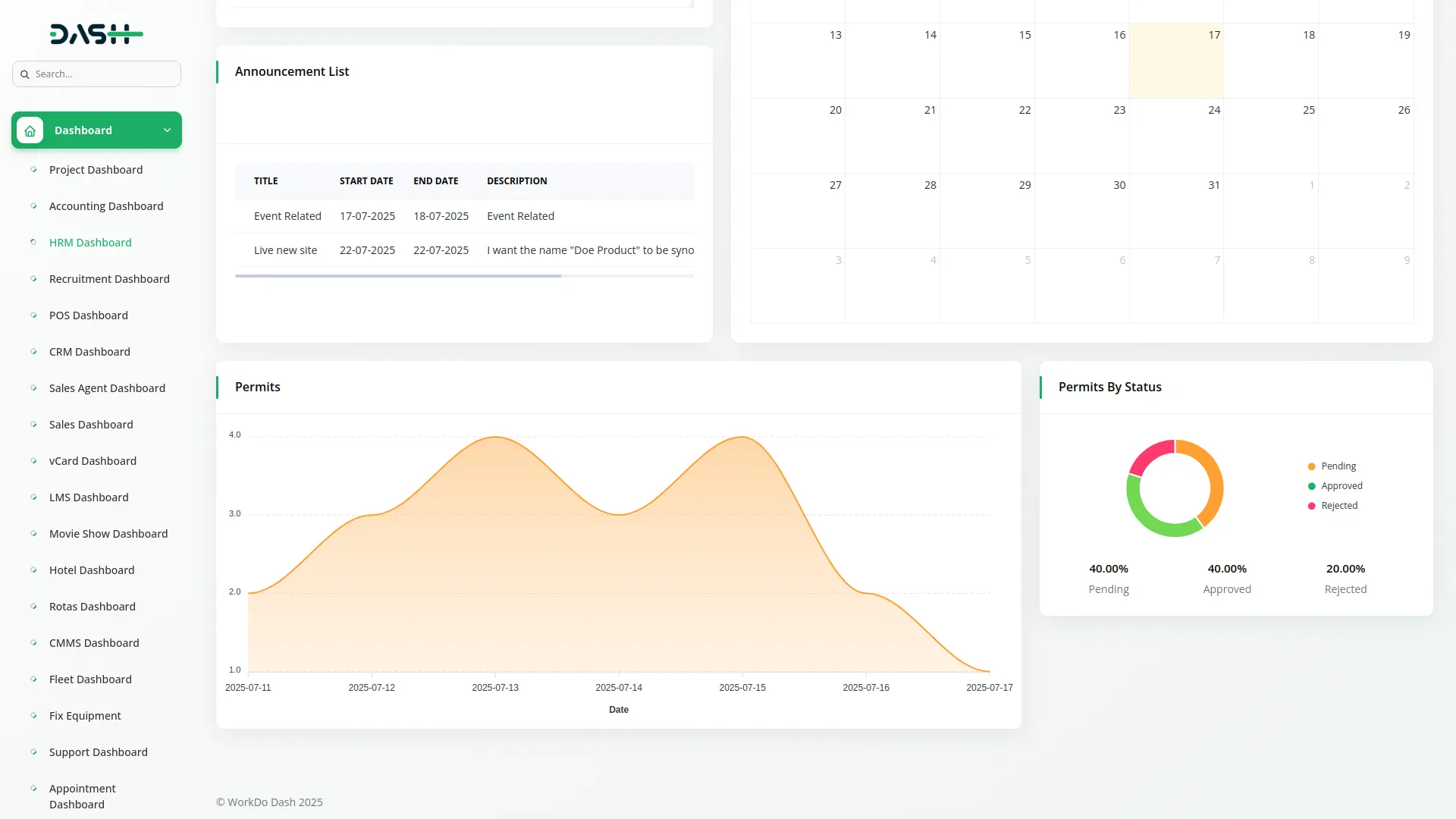Click bullet icon beside Fleet Dashboard
The width and height of the screenshot is (1456, 819).
[33, 679]
